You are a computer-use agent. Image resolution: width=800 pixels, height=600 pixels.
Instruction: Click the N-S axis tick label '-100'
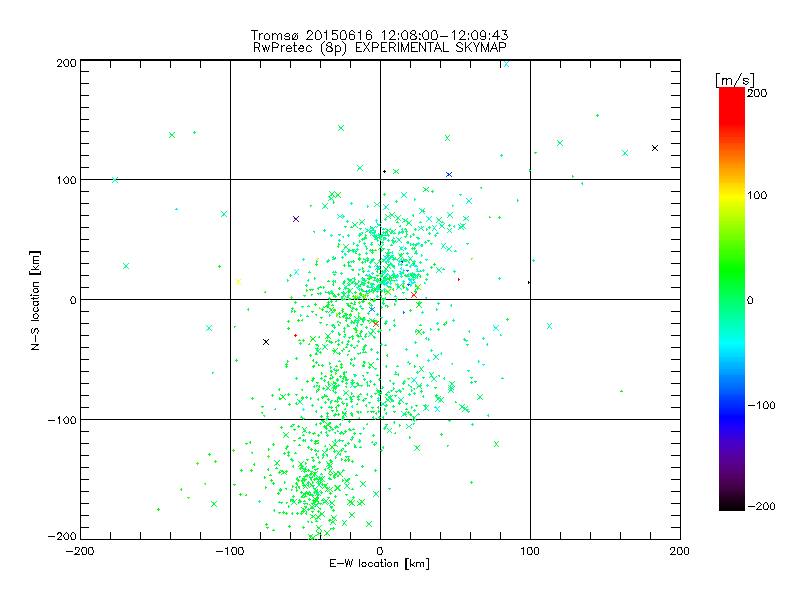(62, 420)
